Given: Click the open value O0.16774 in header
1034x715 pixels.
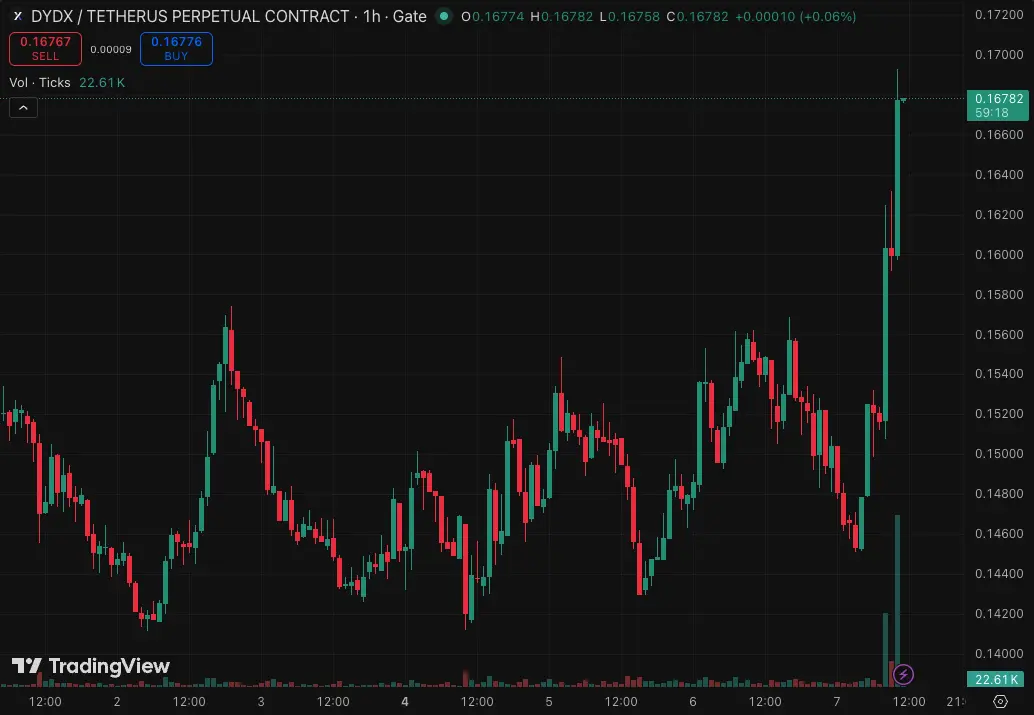Looking at the screenshot, I should [x=492, y=16].
